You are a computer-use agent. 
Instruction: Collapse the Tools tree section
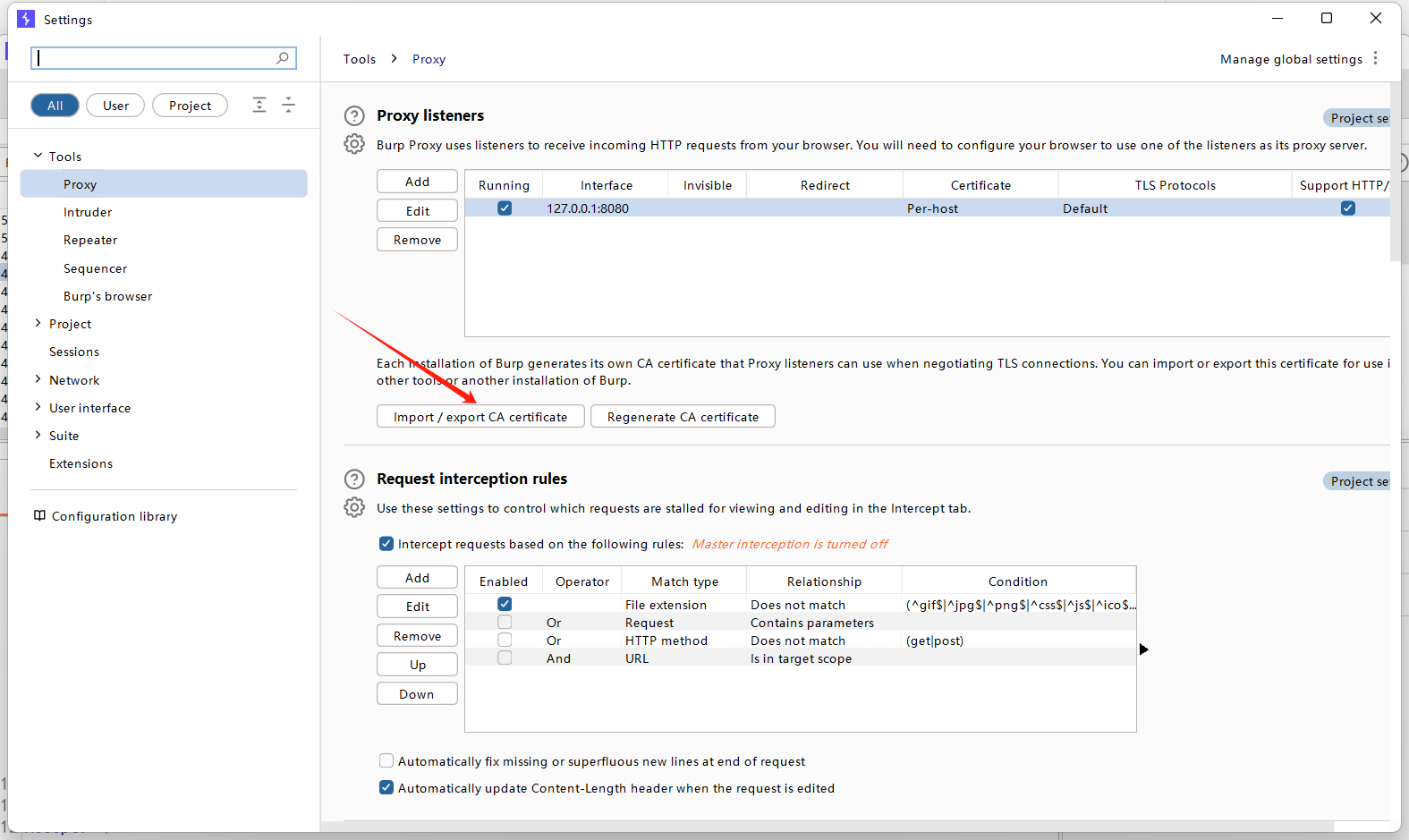(x=38, y=156)
